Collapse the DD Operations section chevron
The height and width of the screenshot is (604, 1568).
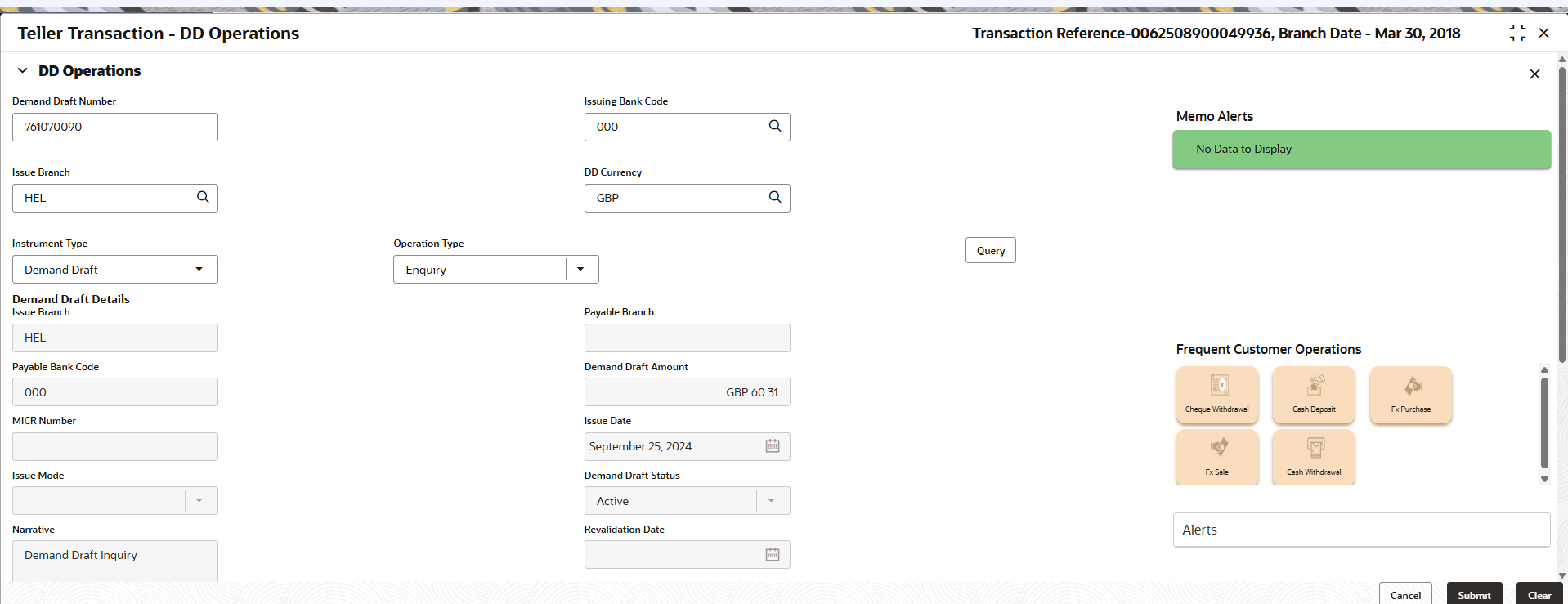click(x=22, y=71)
